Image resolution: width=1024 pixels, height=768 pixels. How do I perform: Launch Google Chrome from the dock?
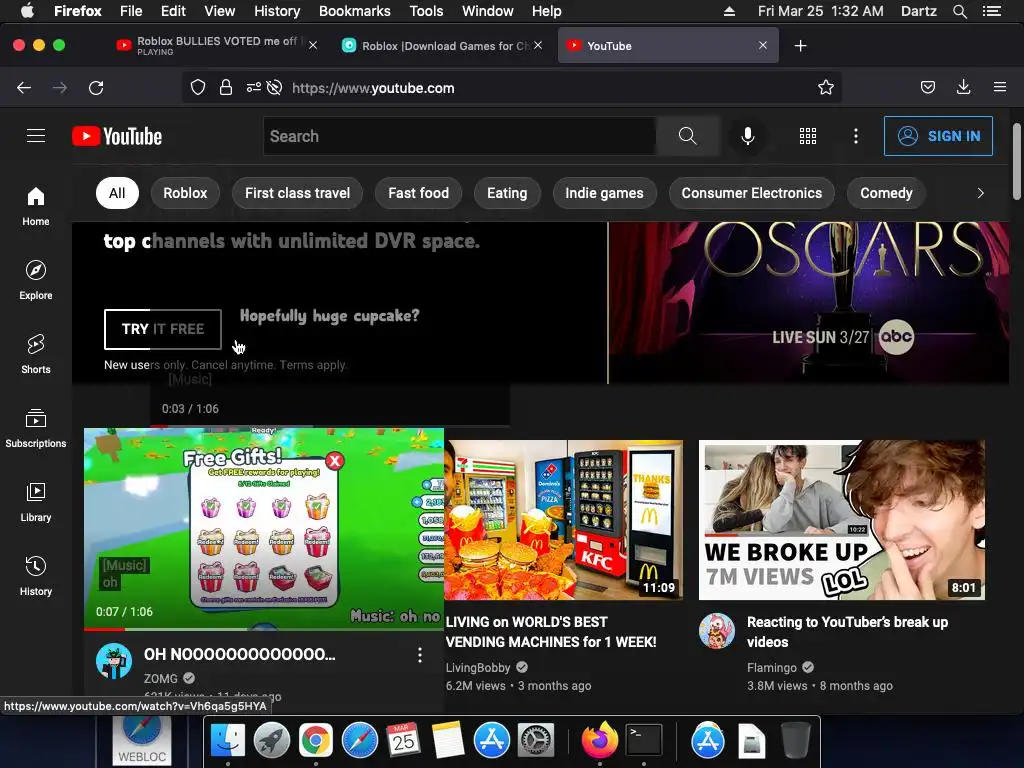click(315, 741)
